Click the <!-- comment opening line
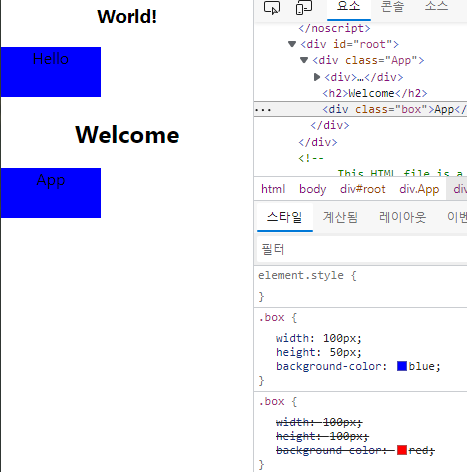The width and height of the screenshot is (467, 472). click(311, 158)
